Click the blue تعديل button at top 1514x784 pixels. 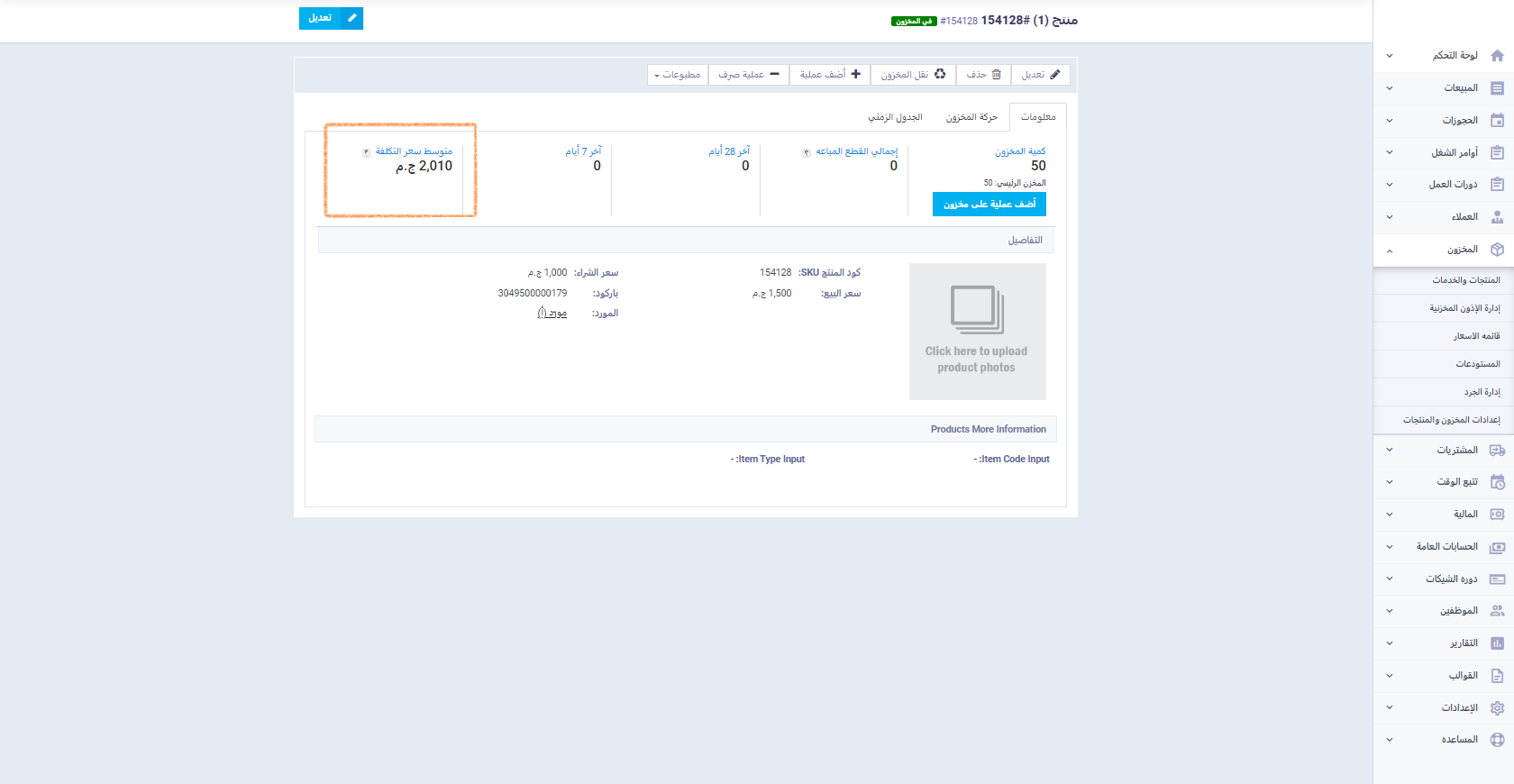click(x=331, y=18)
